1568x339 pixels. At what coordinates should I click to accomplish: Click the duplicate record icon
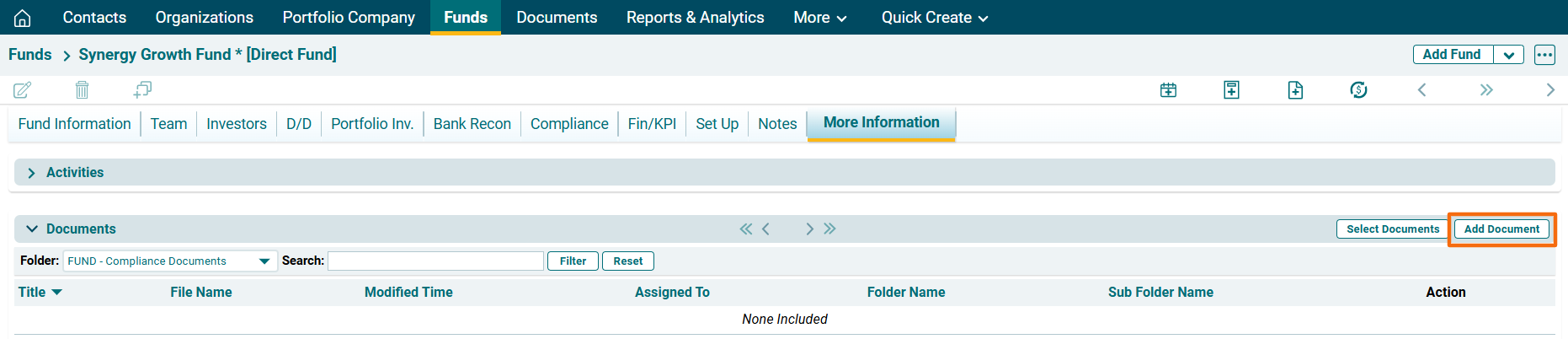click(142, 89)
